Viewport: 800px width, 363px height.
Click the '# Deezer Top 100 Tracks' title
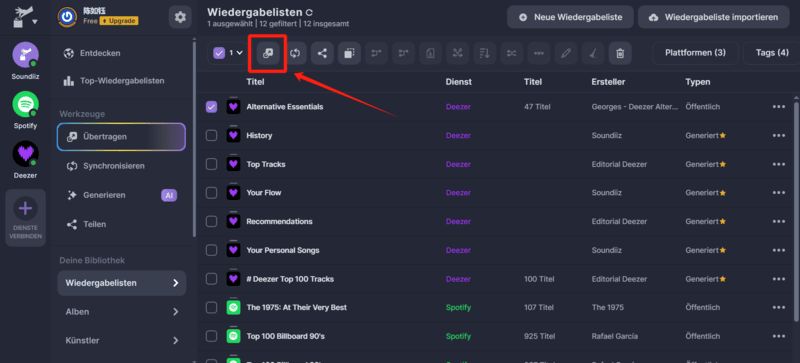[290, 279]
